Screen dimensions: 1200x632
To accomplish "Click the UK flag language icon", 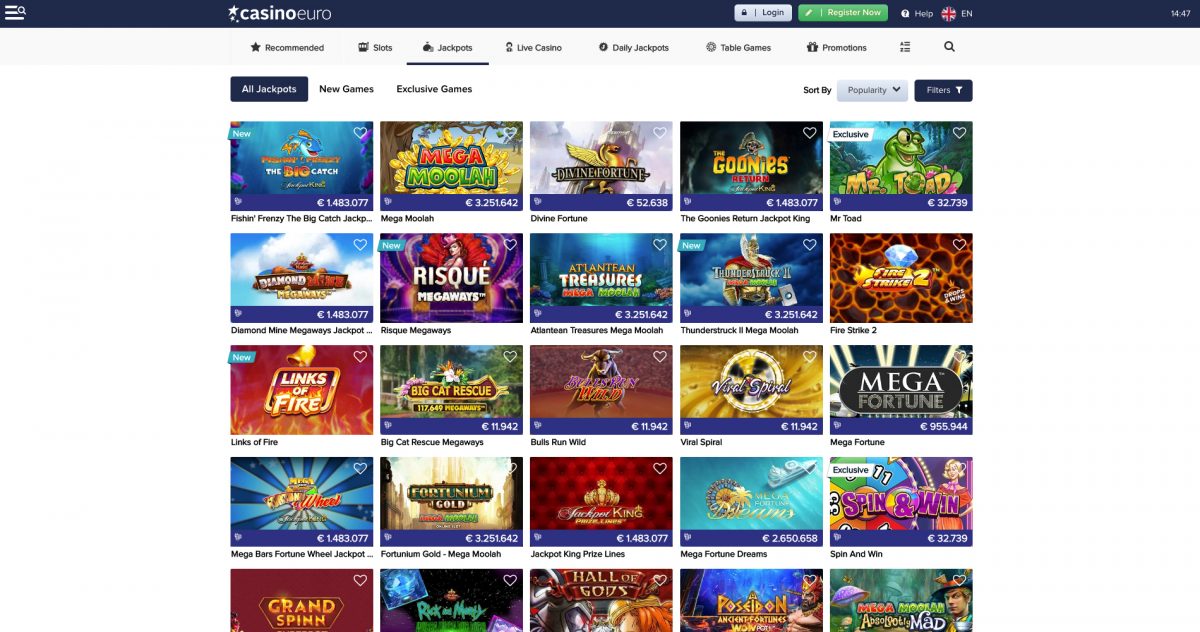I will [x=948, y=14].
